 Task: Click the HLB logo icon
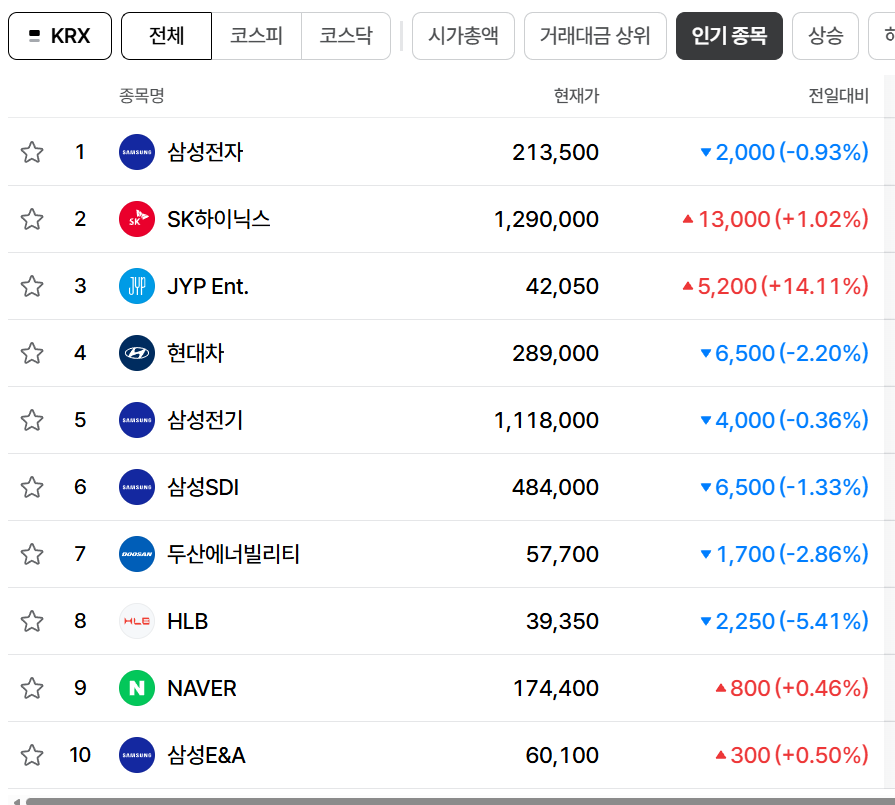(137, 621)
